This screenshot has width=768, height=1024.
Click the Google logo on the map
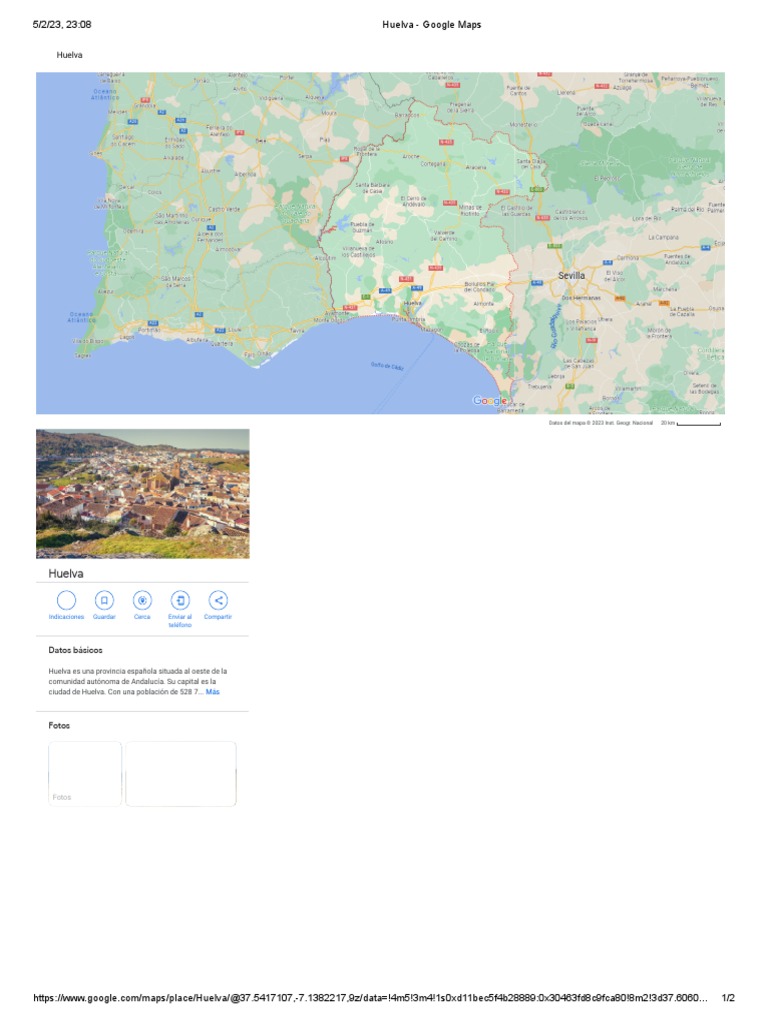pyautogui.click(x=489, y=400)
